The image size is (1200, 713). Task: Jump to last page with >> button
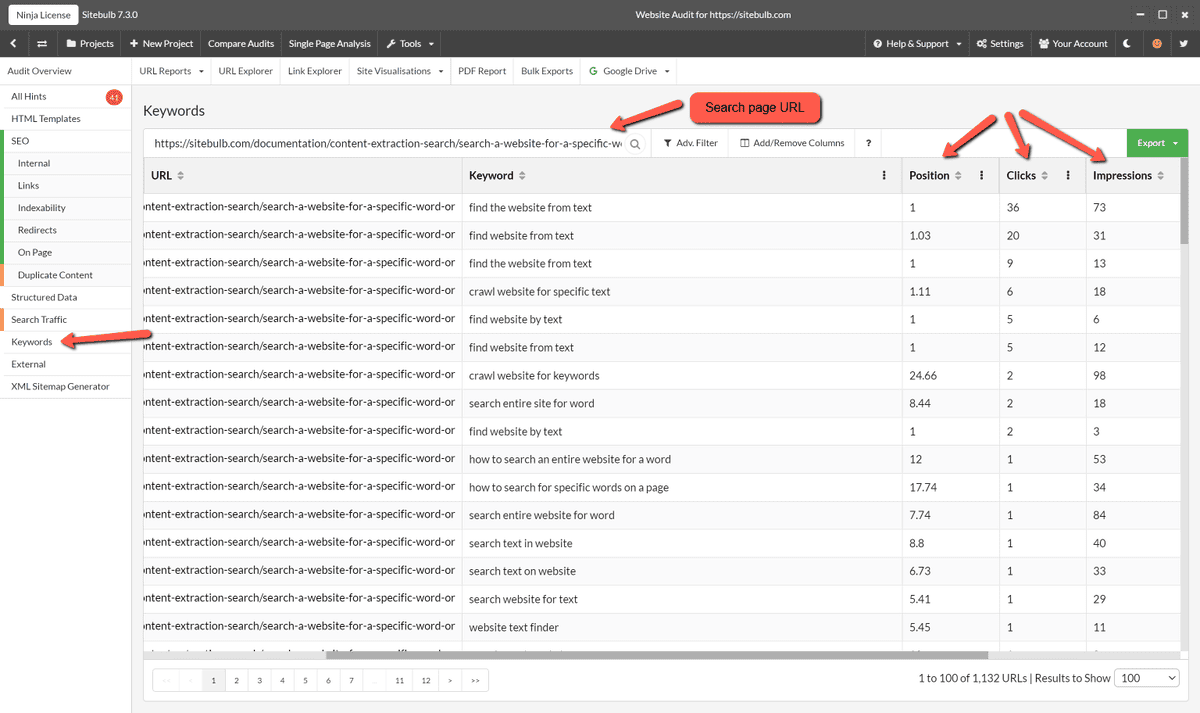click(x=475, y=680)
